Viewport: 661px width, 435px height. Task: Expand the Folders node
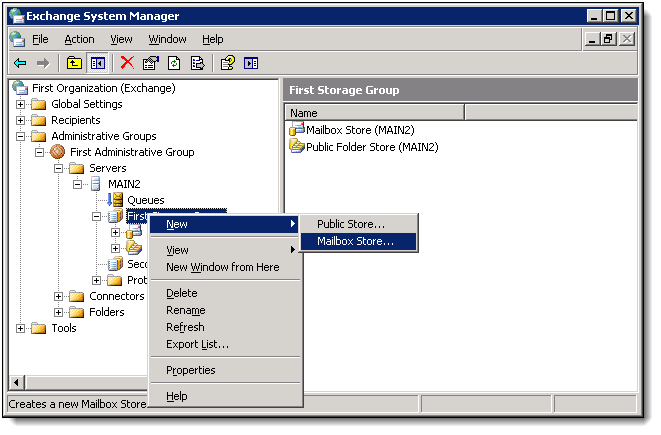tap(59, 312)
